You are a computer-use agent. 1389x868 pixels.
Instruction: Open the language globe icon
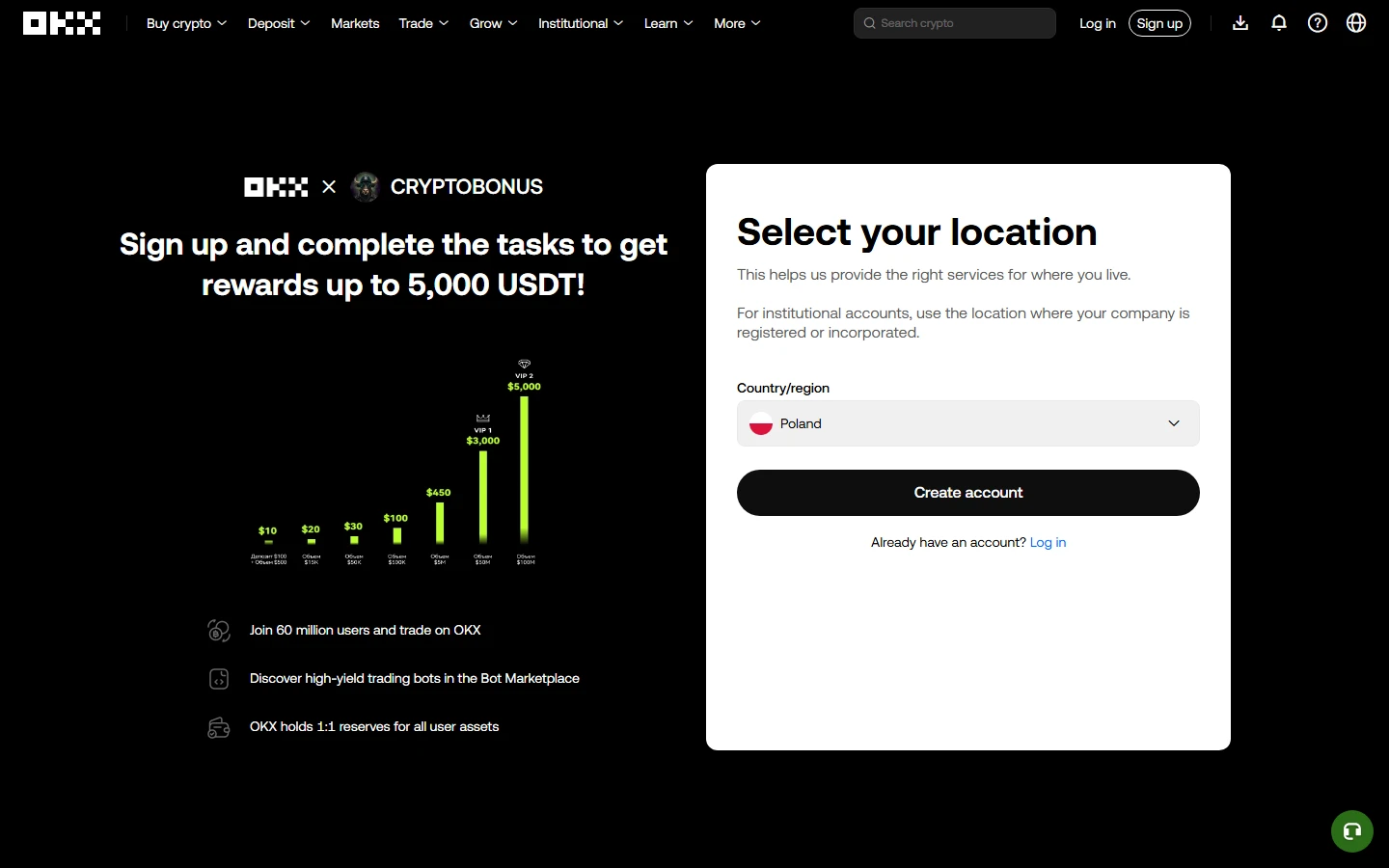click(1356, 23)
